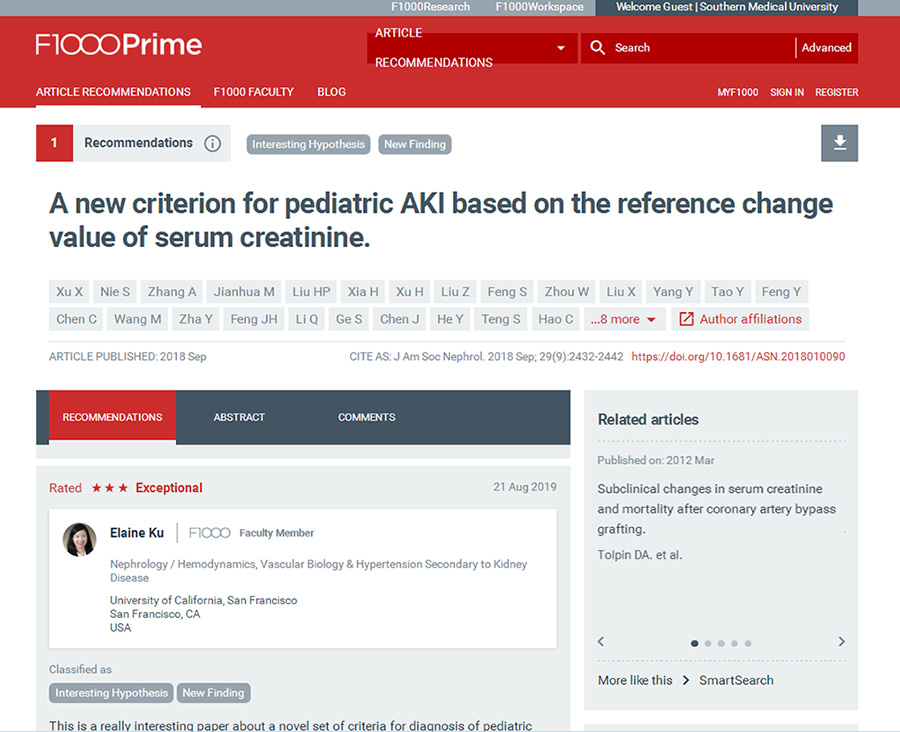Click author tag Xu X
This screenshot has width=900, height=732.
pos(69,292)
